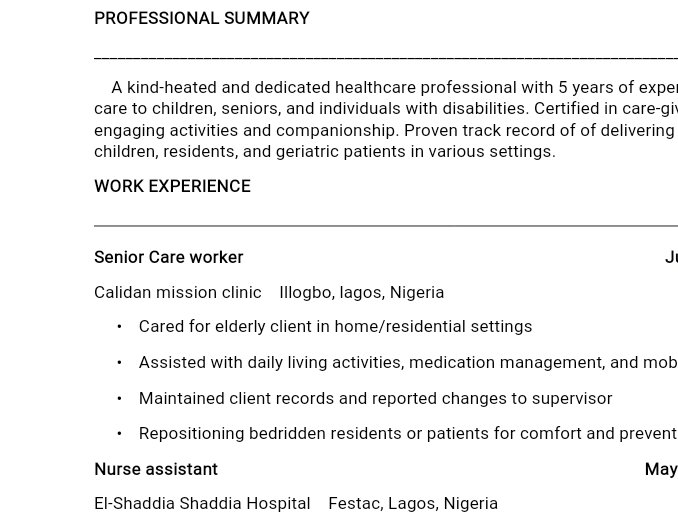Click the "Repositioning bedridden residents" bullet line

400,433
